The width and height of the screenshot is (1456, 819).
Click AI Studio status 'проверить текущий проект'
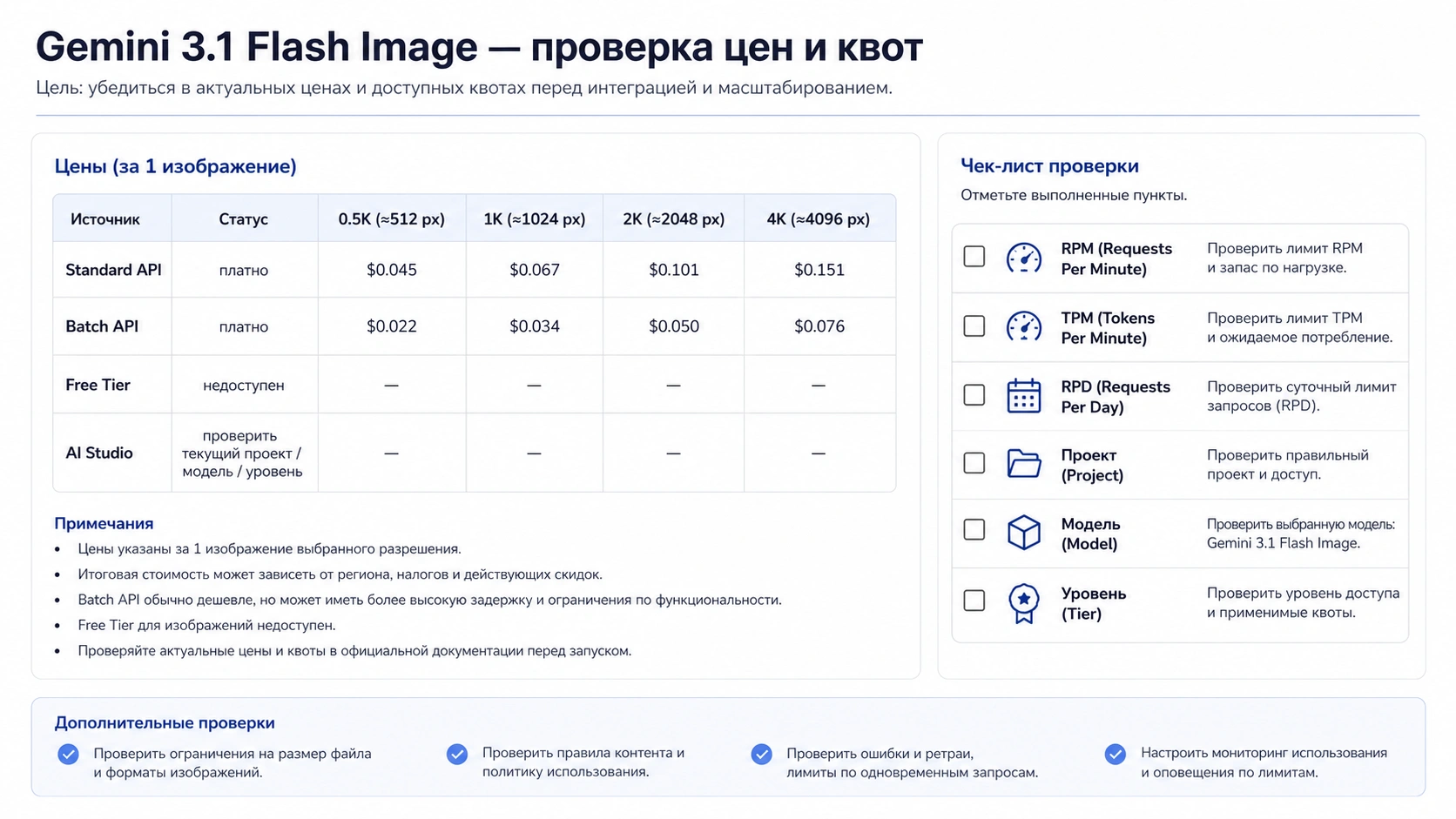pyautogui.click(x=242, y=453)
